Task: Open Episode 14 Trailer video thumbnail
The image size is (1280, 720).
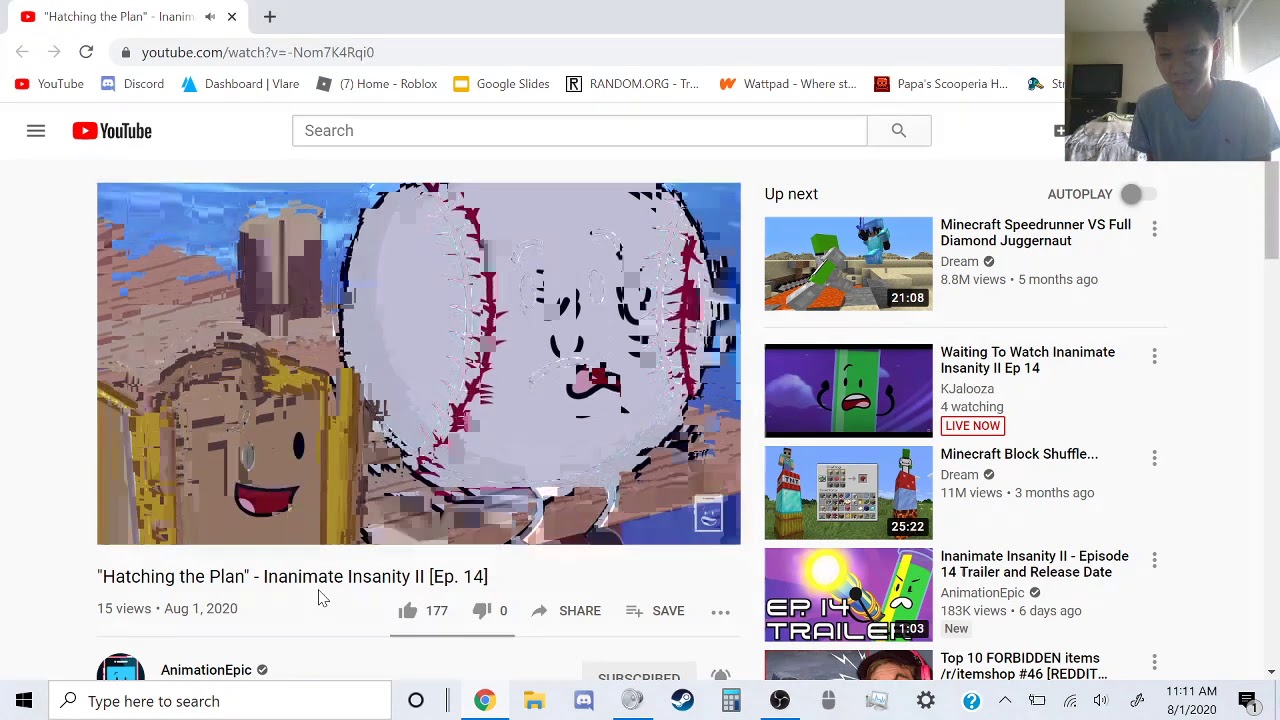Action: pos(848,595)
